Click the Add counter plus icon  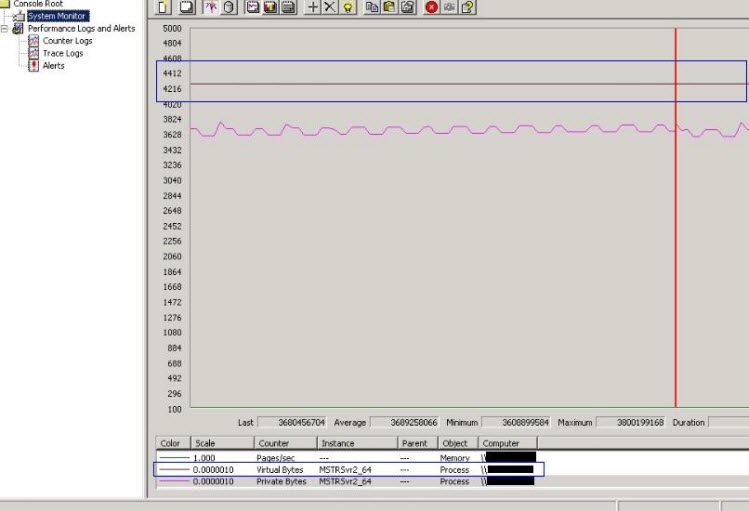pyautogui.click(x=312, y=7)
